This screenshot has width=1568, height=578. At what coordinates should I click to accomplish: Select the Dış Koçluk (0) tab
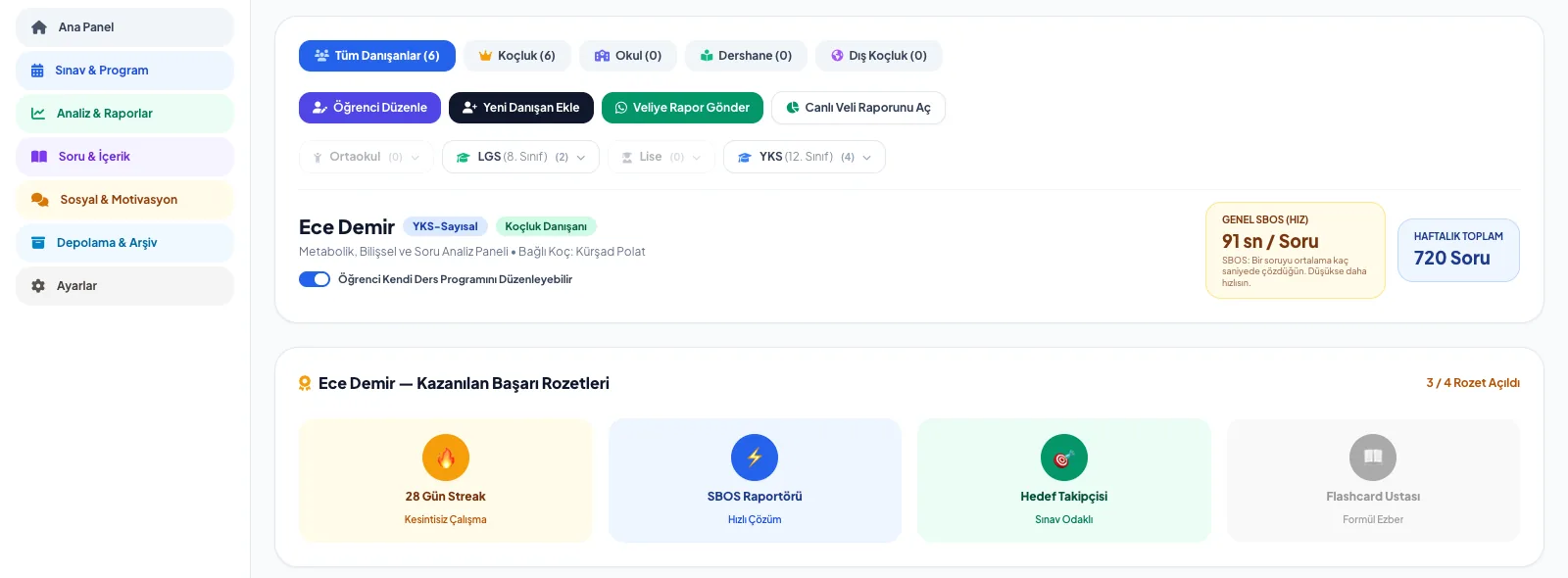tap(879, 56)
